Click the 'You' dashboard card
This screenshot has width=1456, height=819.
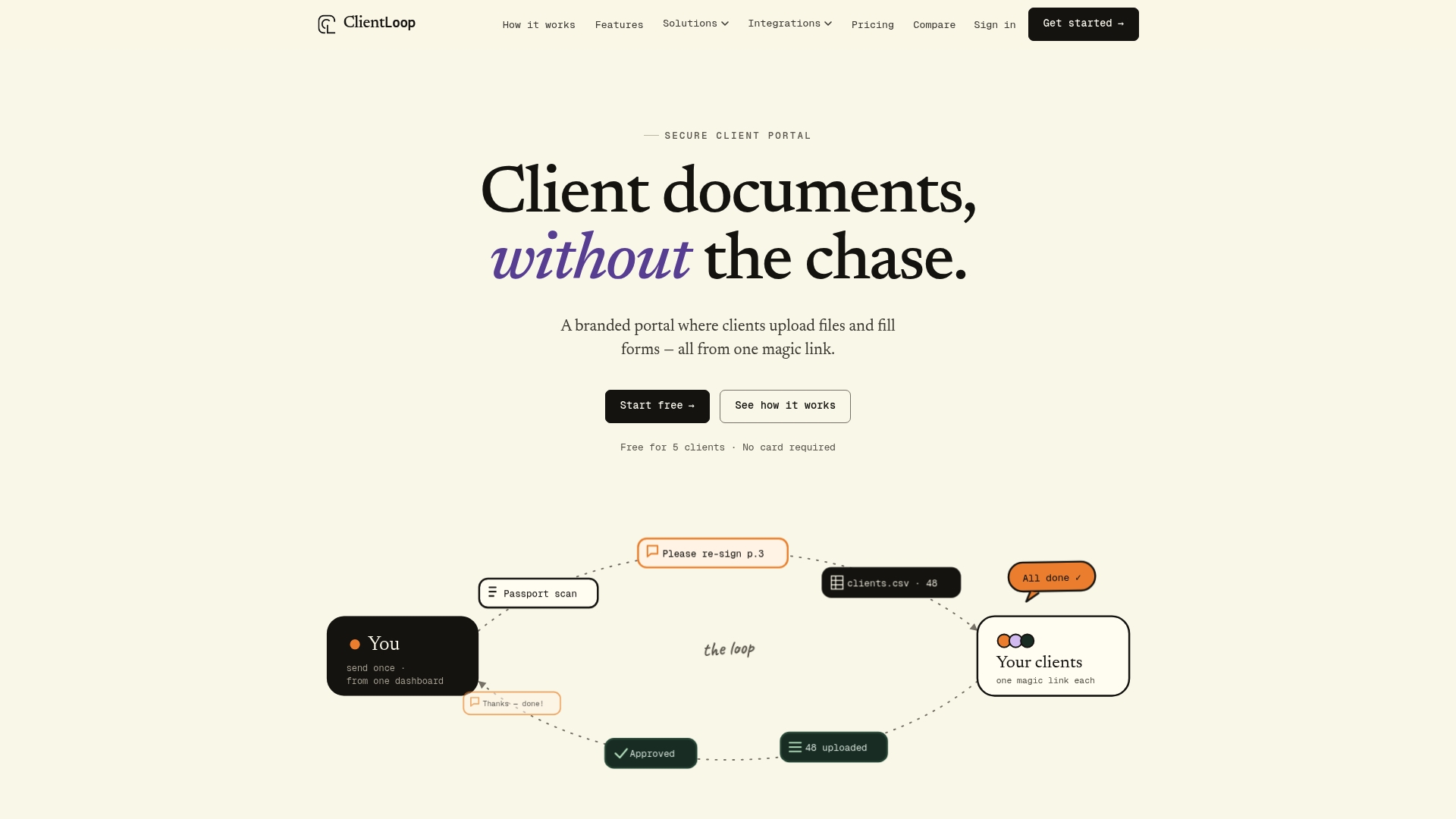click(403, 656)
